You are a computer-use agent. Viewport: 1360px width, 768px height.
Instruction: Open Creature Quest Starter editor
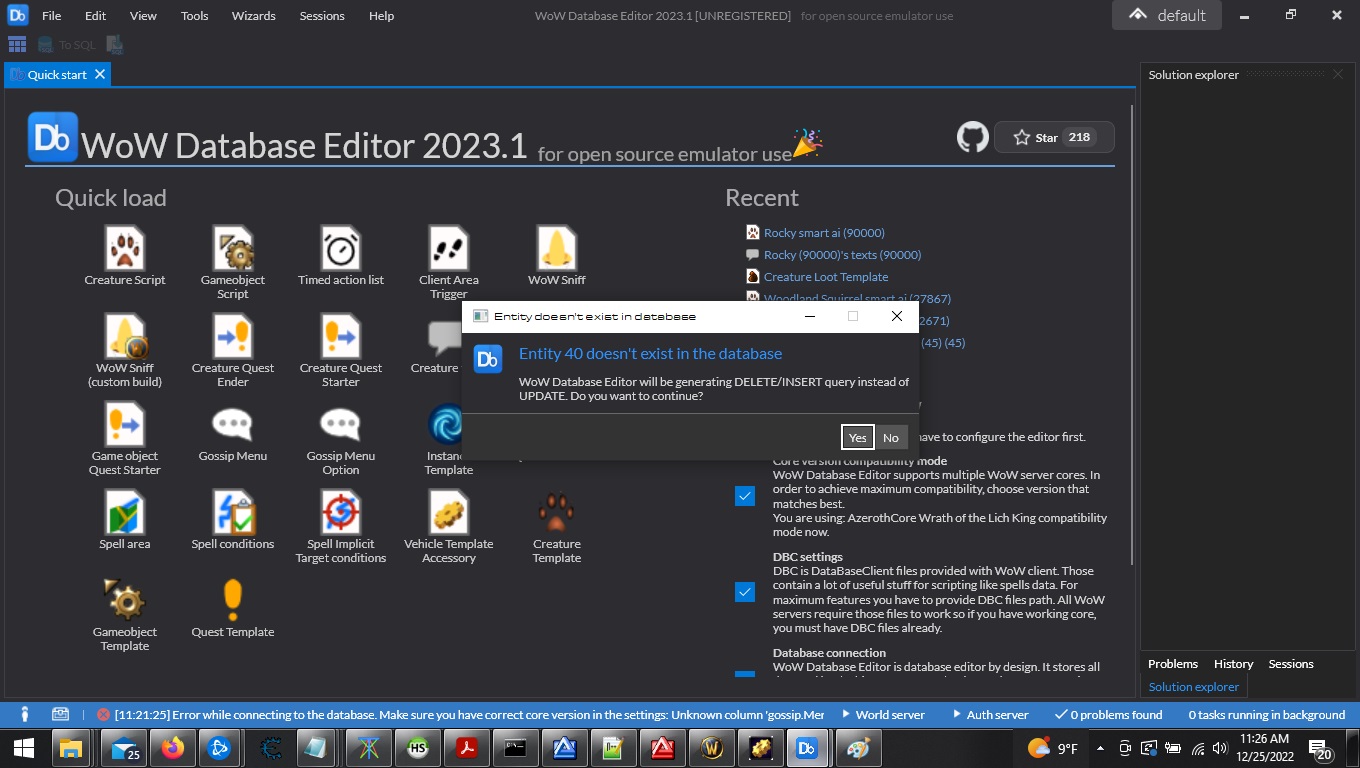coord(341,351)
